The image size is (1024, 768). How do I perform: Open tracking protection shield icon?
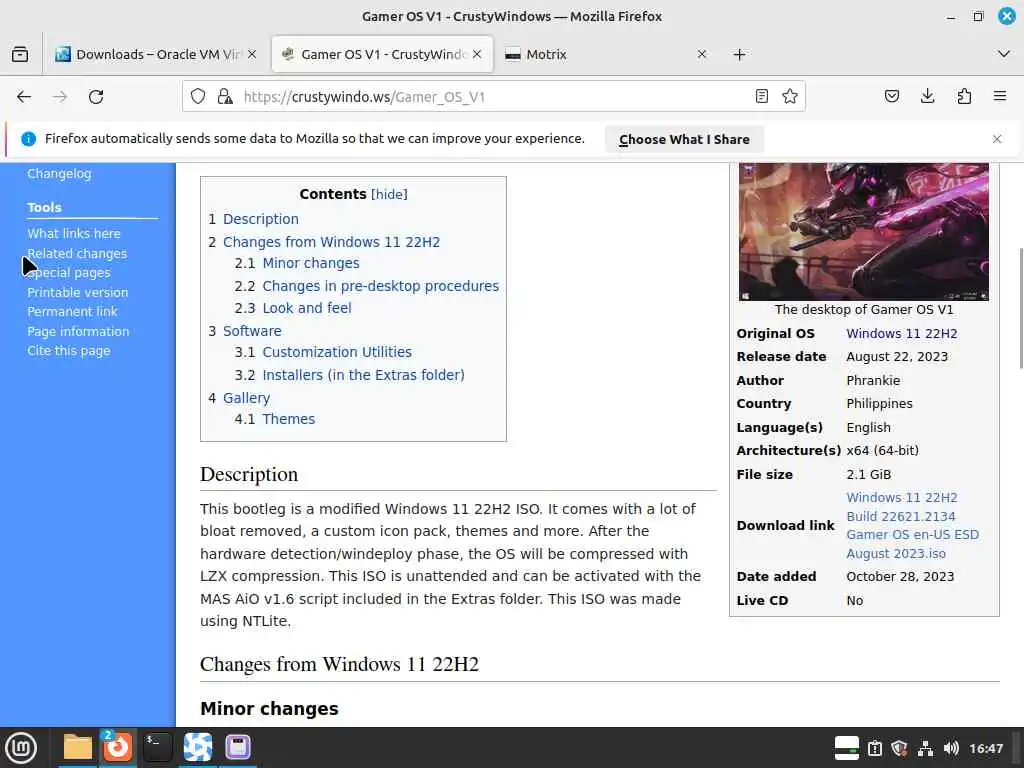pos(198,97)
